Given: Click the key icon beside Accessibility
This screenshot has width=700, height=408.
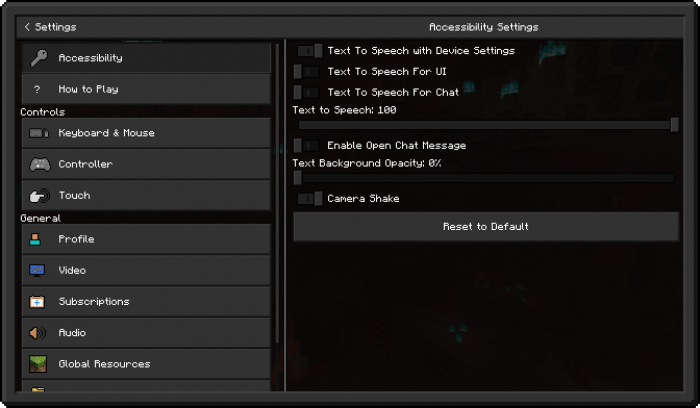Looking at the screenshot, I should pos(38,58).
